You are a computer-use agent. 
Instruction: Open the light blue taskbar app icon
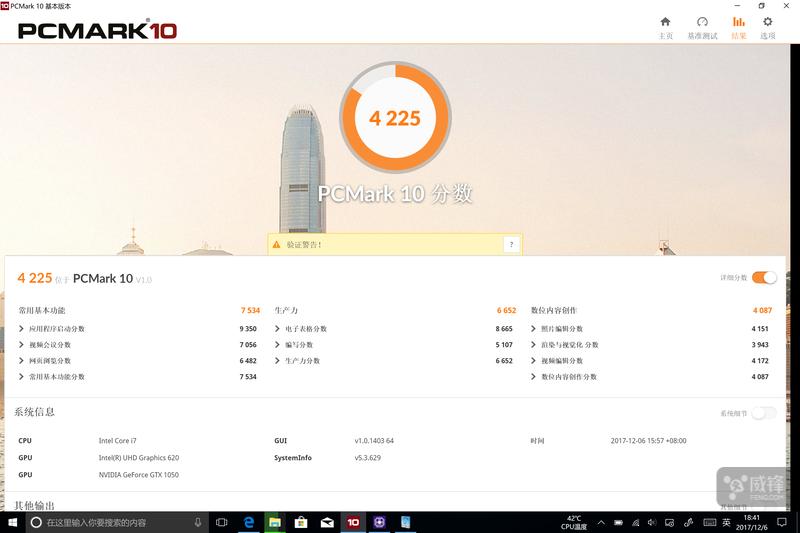point(405,522)
